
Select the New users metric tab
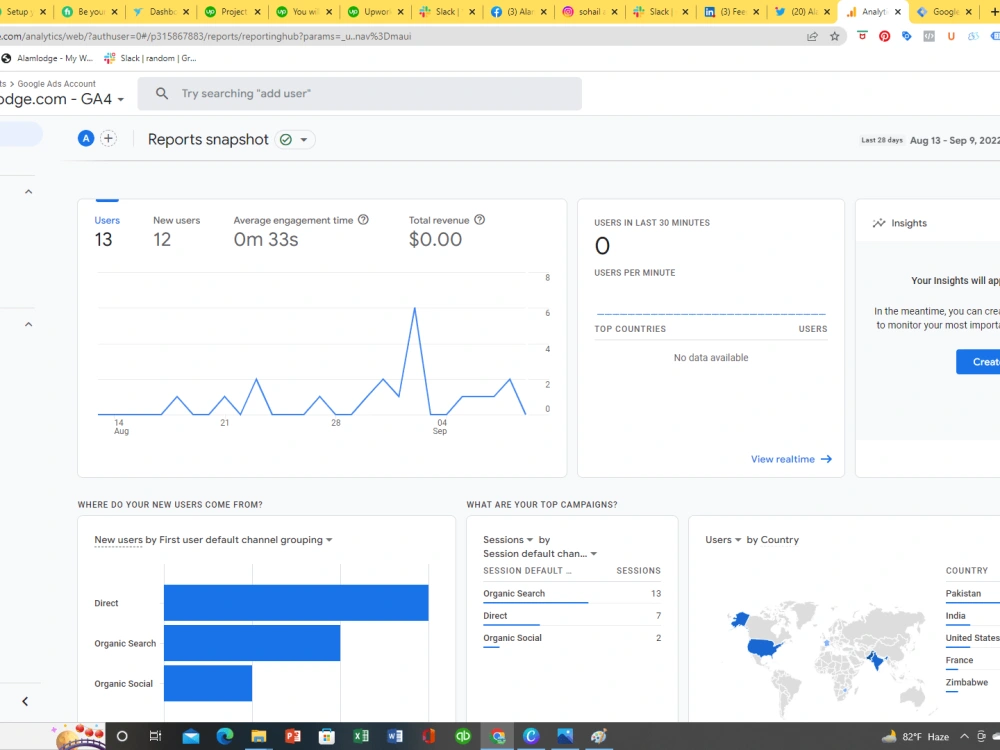tap(176, 231)
